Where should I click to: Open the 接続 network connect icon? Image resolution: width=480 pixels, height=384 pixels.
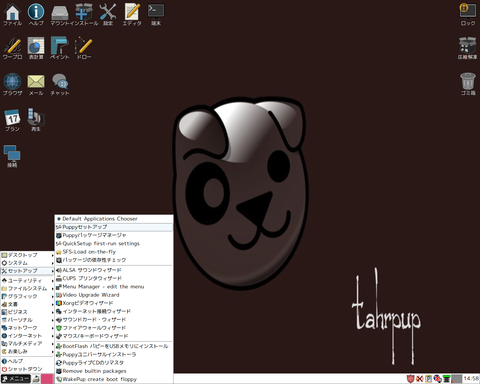pyautogui.click(x=12, y=156)
